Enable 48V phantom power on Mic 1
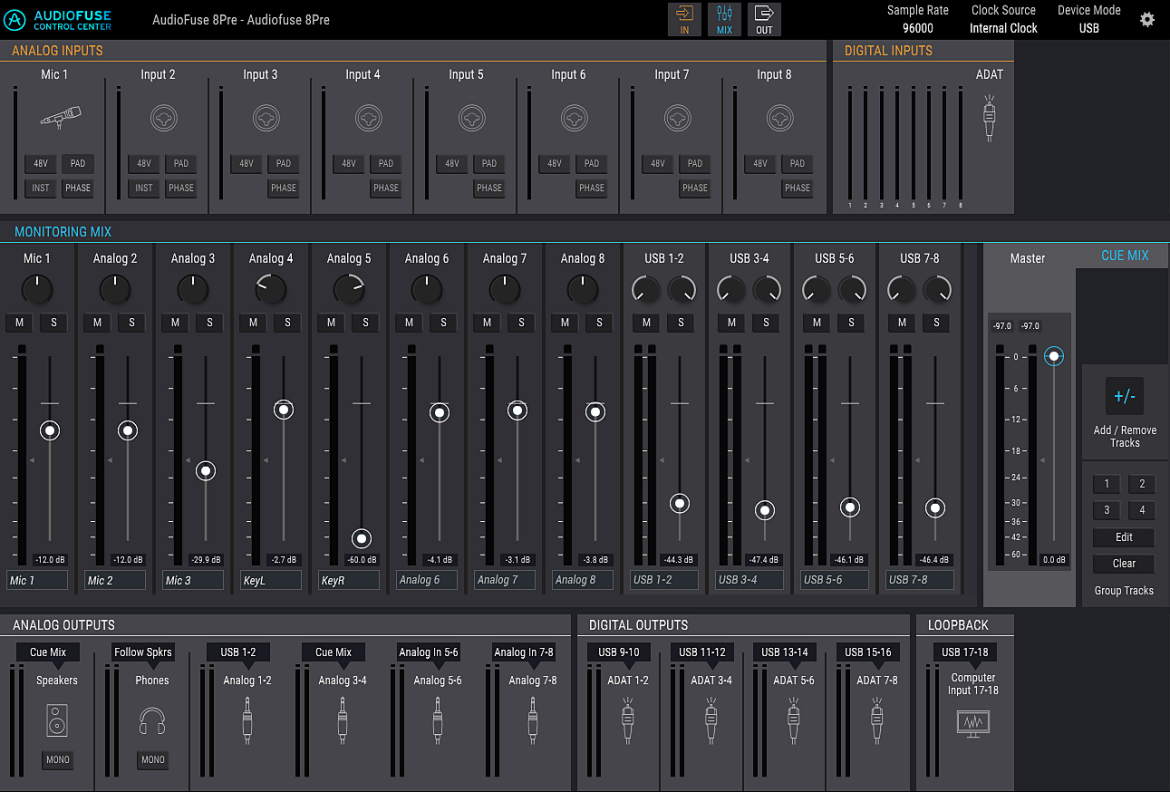The height and width of the screenshot is (792, 1170). pos(40,163)
